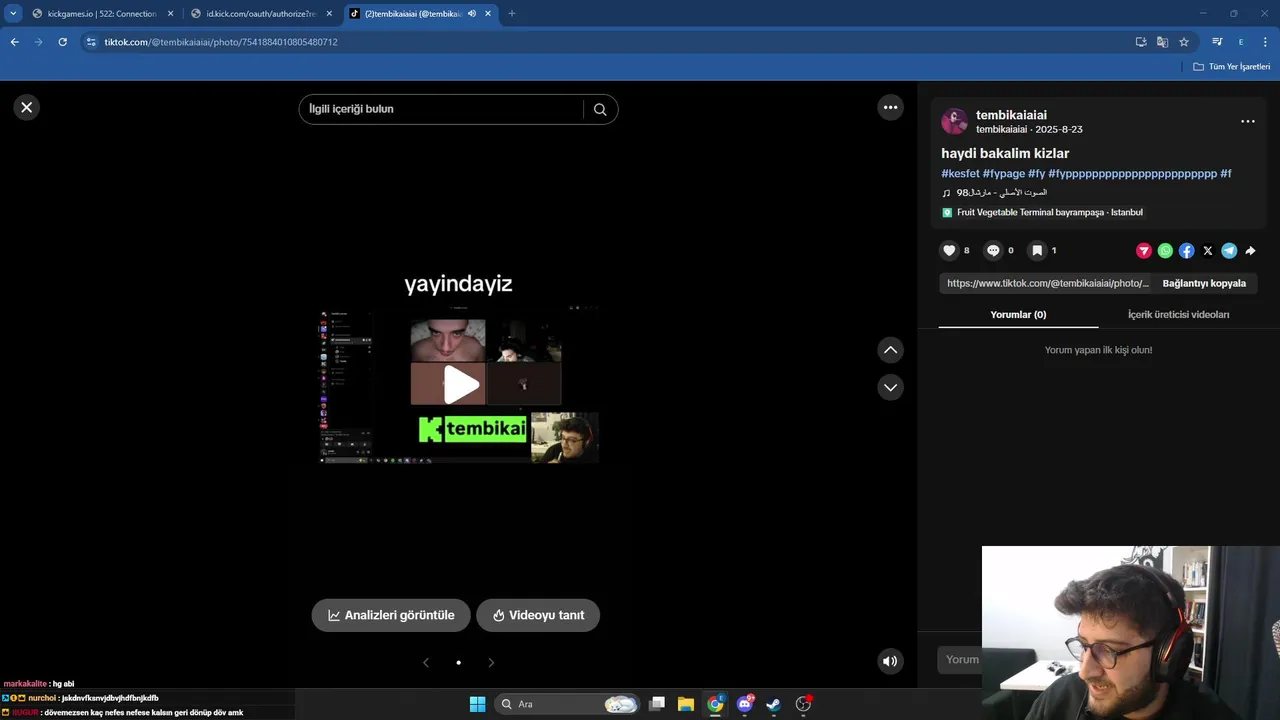Go back in browser history
1280x720 pixels.
14,42
